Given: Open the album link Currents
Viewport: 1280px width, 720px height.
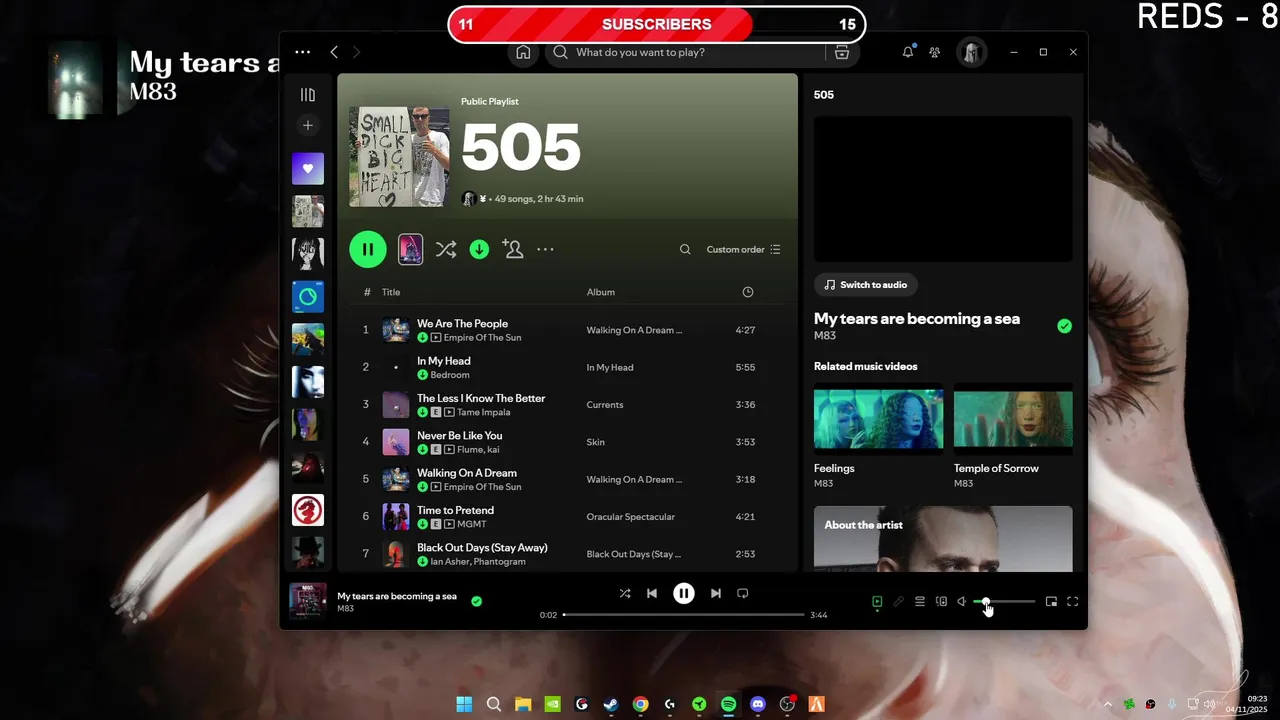Looking at the screenshot, I should (605, 405).
